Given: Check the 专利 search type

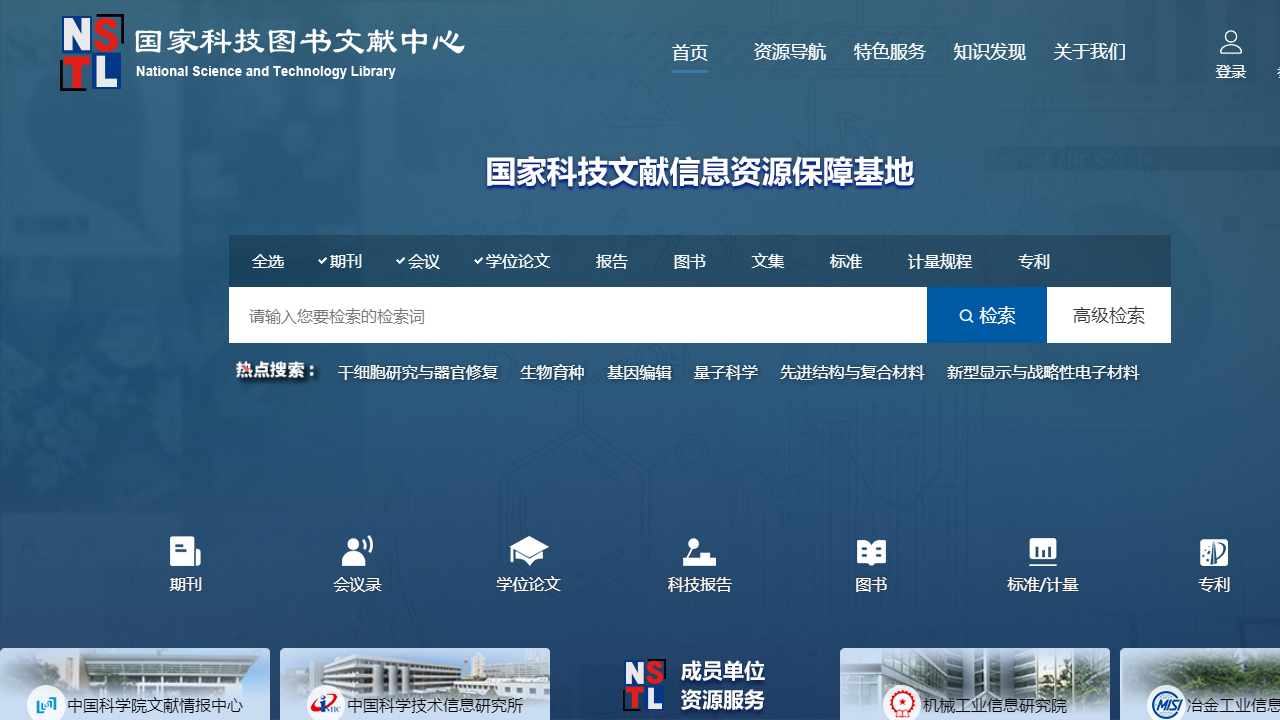Looking at the screenshot, I should (x=1034, y=261).
